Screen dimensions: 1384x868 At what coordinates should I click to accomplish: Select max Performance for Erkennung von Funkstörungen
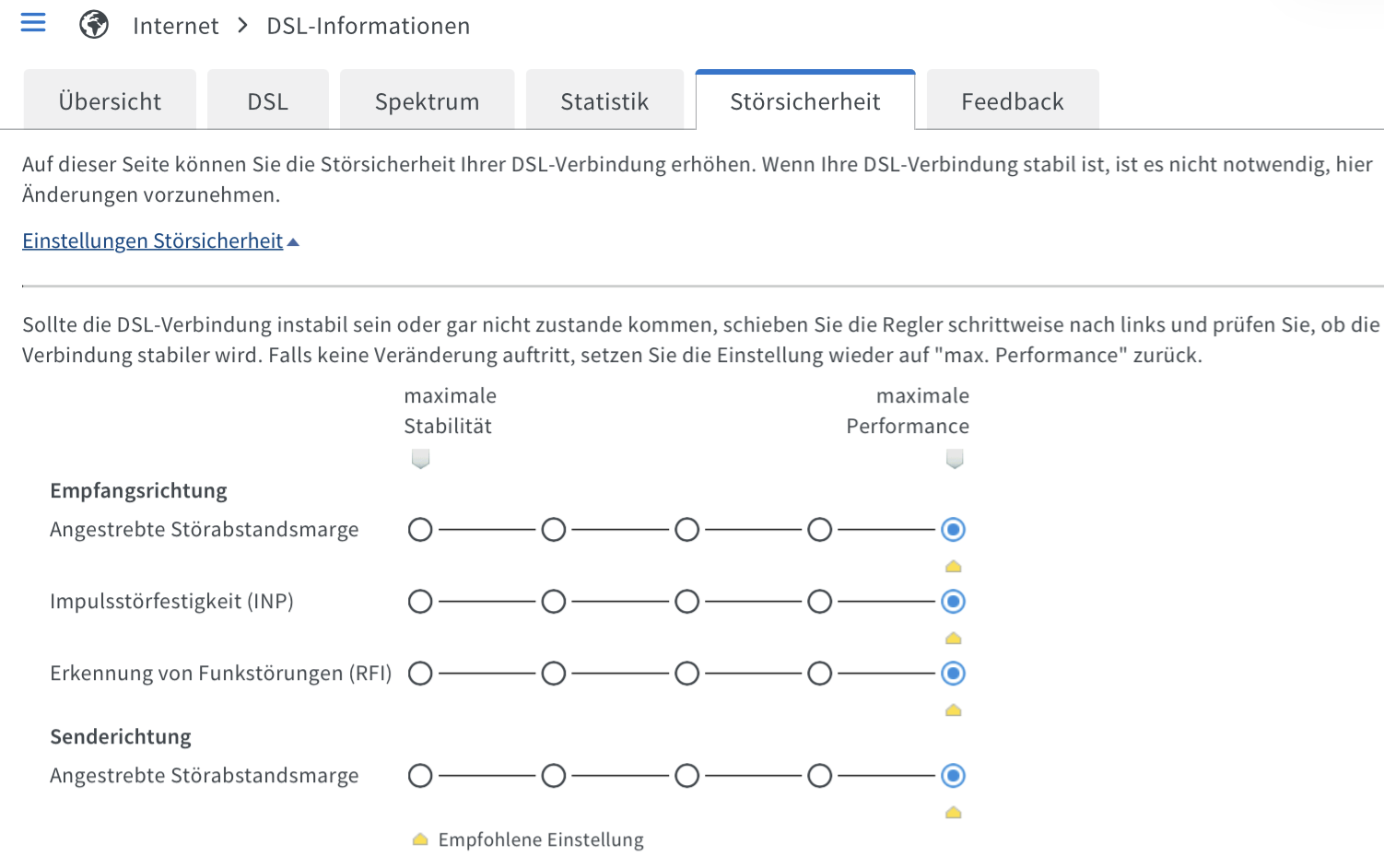[x=954, y=674]
